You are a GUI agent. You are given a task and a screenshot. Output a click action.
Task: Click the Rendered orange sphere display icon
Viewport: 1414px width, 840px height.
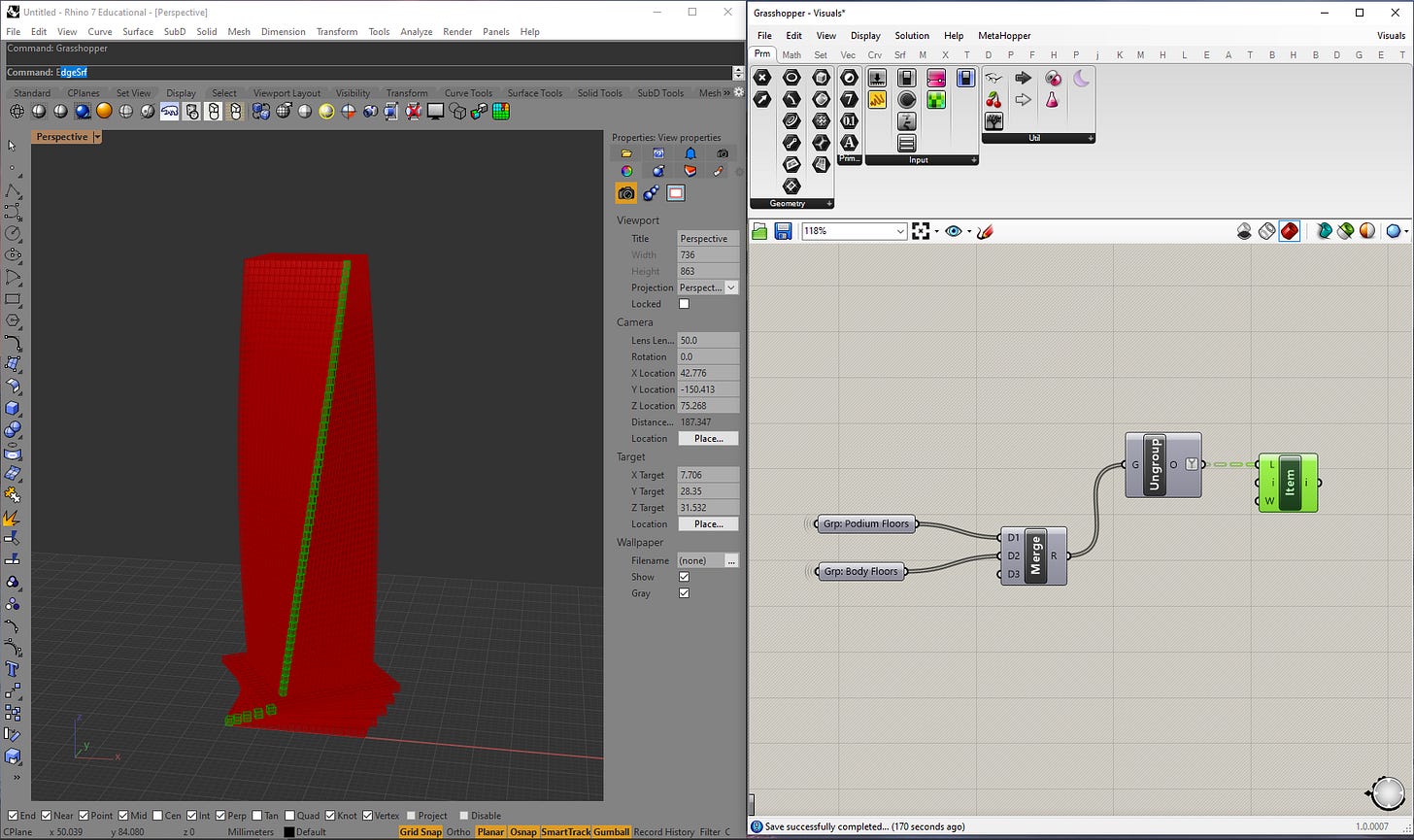[104, 112]
